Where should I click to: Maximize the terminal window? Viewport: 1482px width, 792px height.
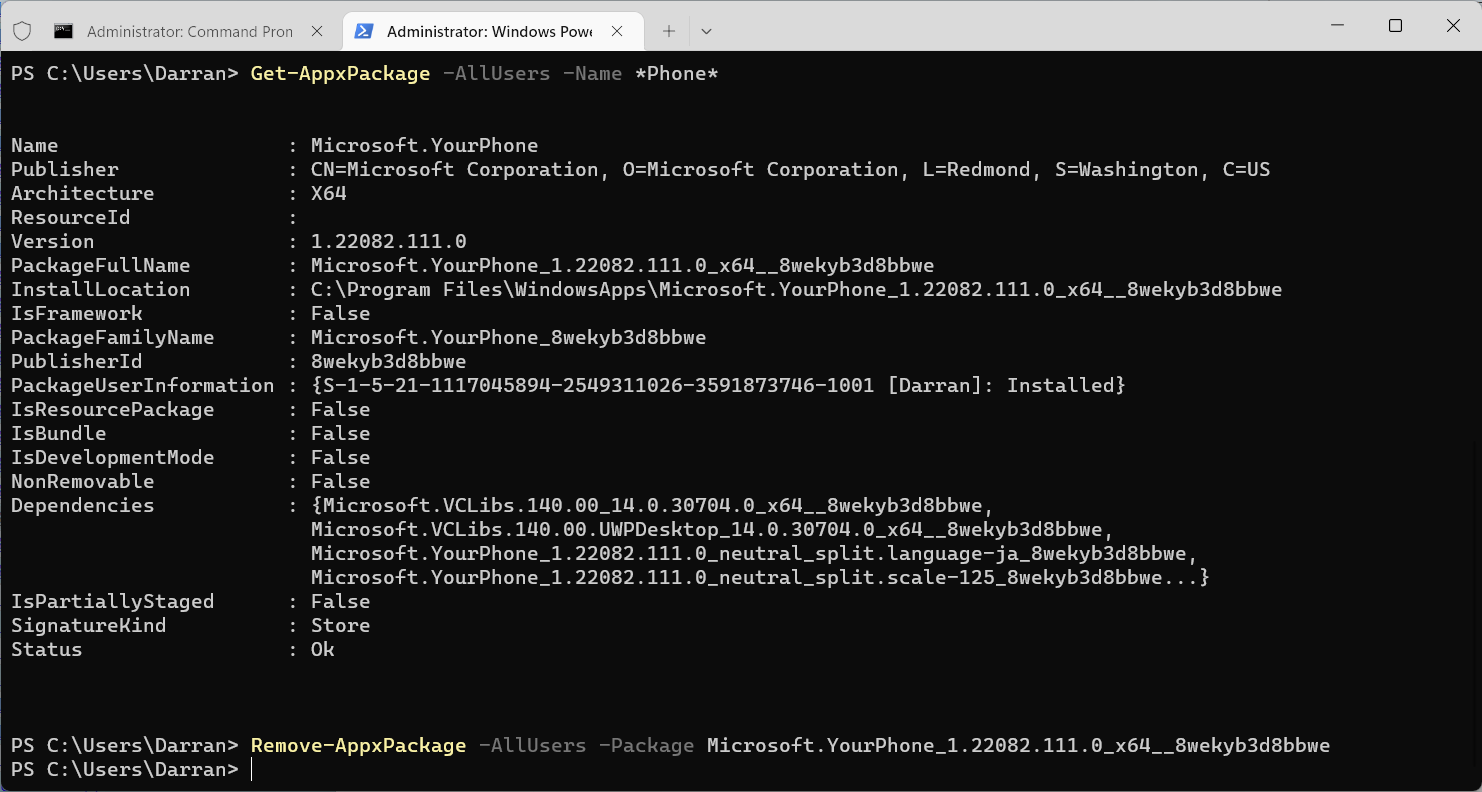[1395, 26]
